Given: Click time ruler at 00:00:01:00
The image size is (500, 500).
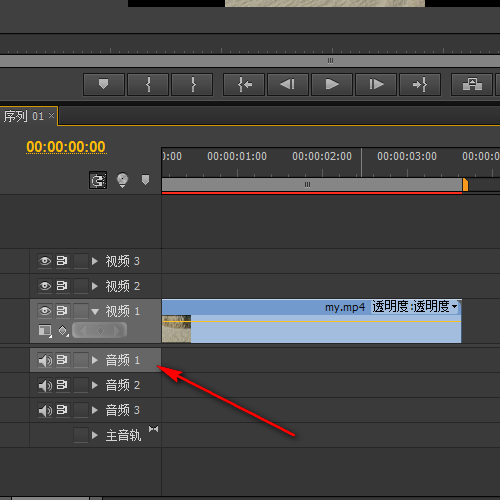Looking at the screenshot, I should point(237,156).
